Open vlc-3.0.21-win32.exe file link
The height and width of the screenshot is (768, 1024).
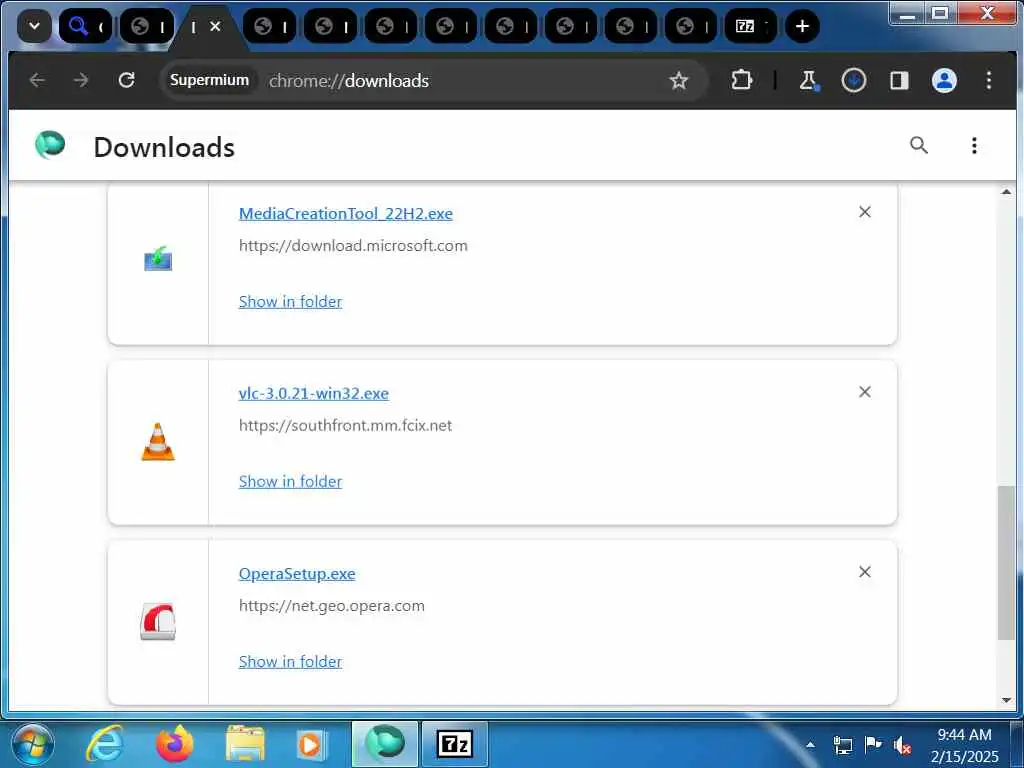pyautogui.click(x=313, y=393)
